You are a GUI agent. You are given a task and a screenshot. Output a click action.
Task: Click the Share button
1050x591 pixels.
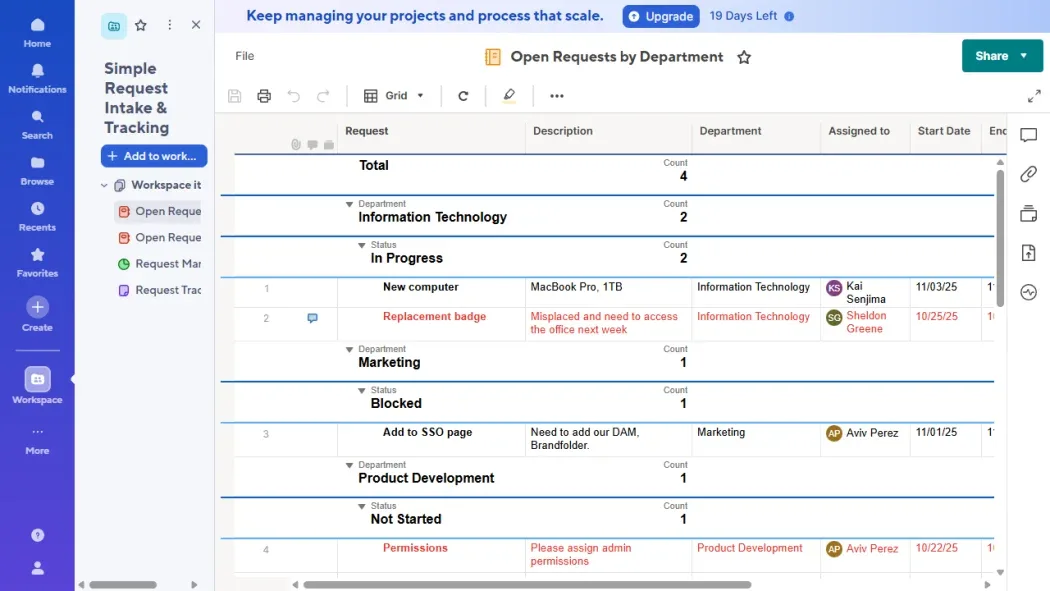click(991, 56)
